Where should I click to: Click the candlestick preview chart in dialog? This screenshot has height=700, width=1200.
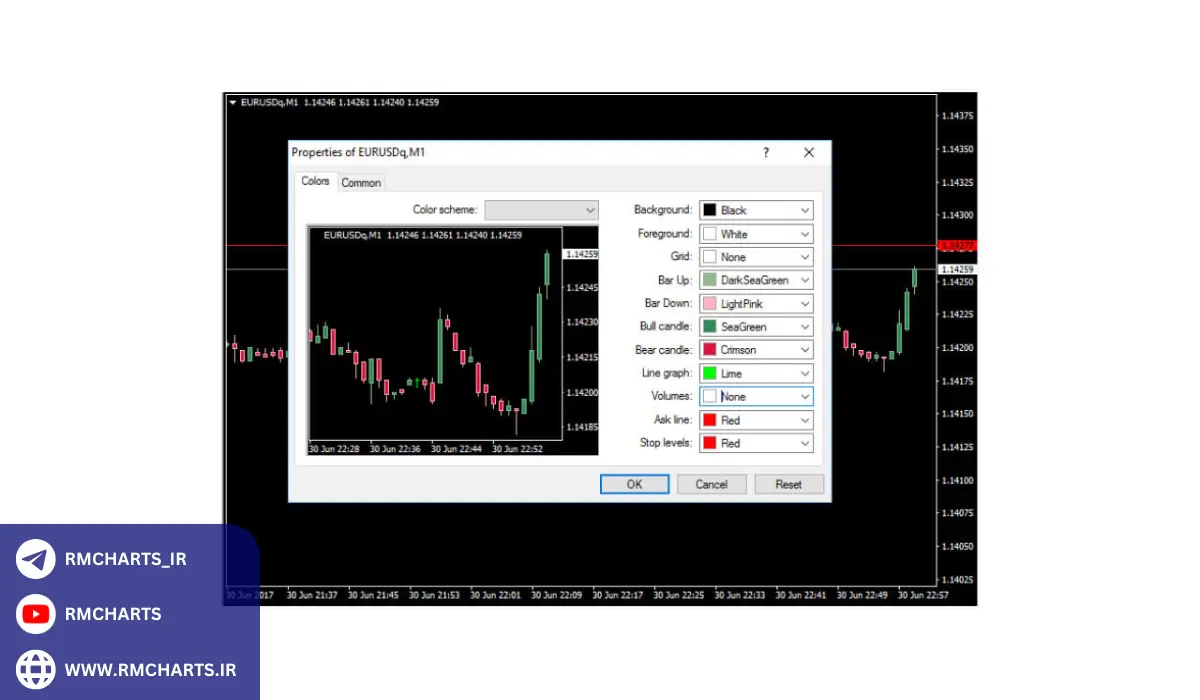[x=435, y=340]
